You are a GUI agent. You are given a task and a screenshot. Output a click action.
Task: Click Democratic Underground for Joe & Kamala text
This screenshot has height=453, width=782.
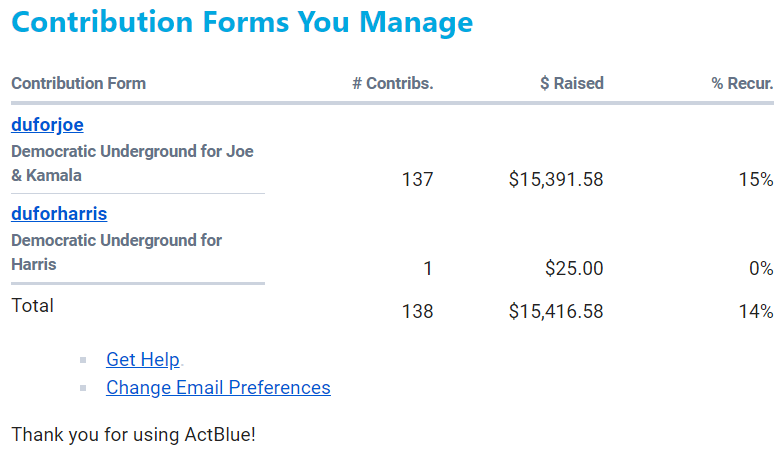[132, 163]
